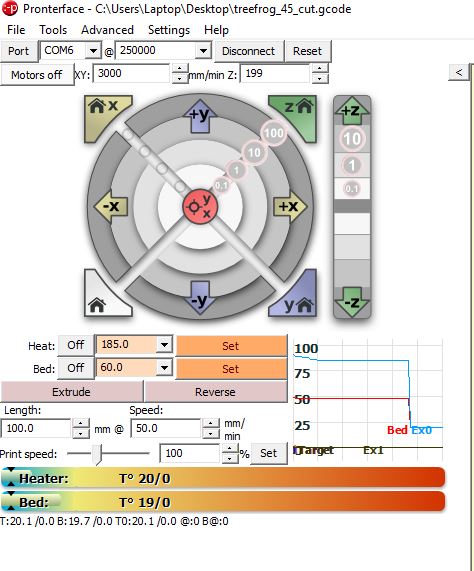Screen dimensions: 474x571
Task: Click the Print speed slider handle
Action: 97,454
